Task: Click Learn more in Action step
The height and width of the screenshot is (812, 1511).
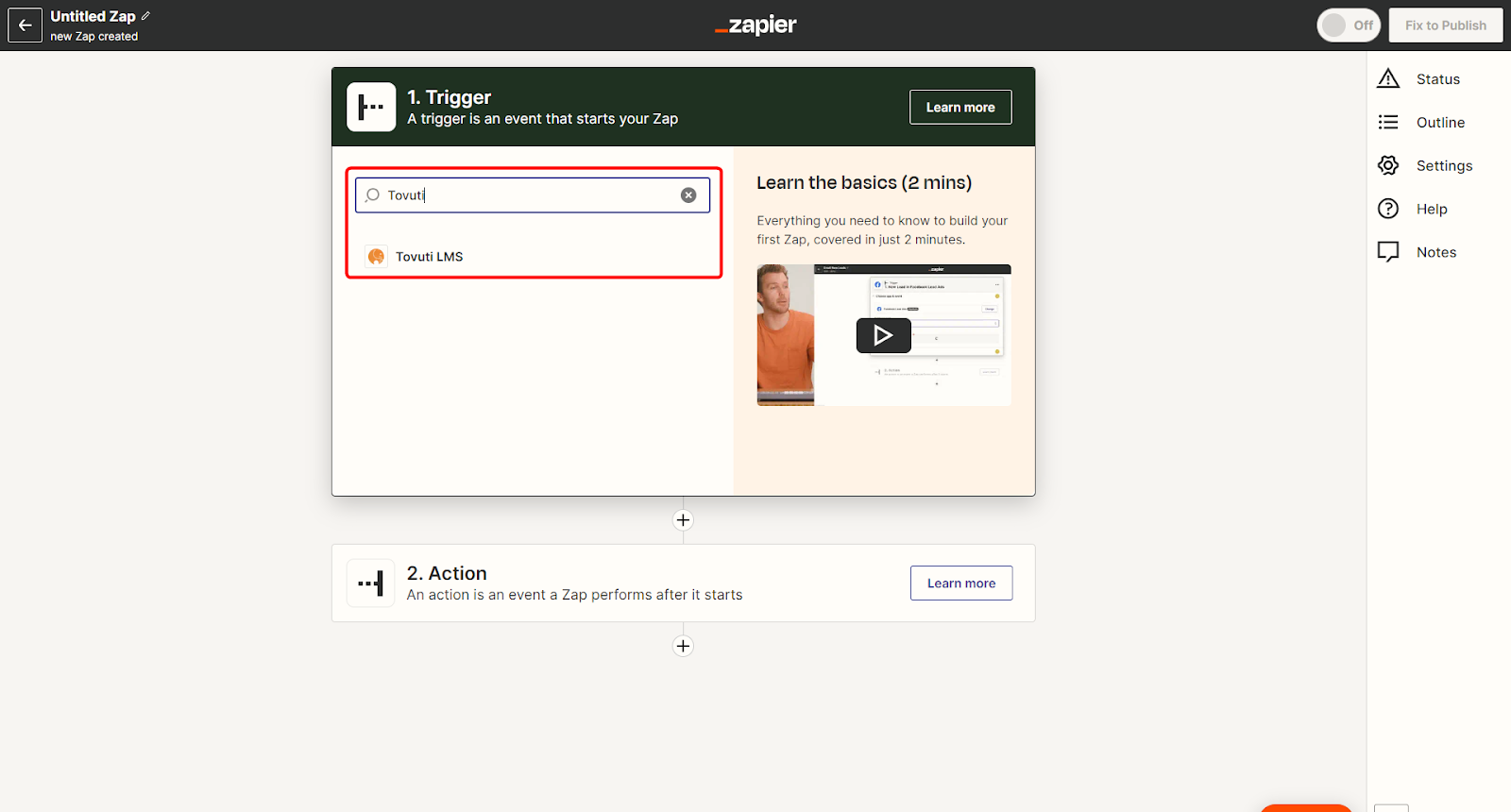Action: pyautogui.click(x=961, y=584)
